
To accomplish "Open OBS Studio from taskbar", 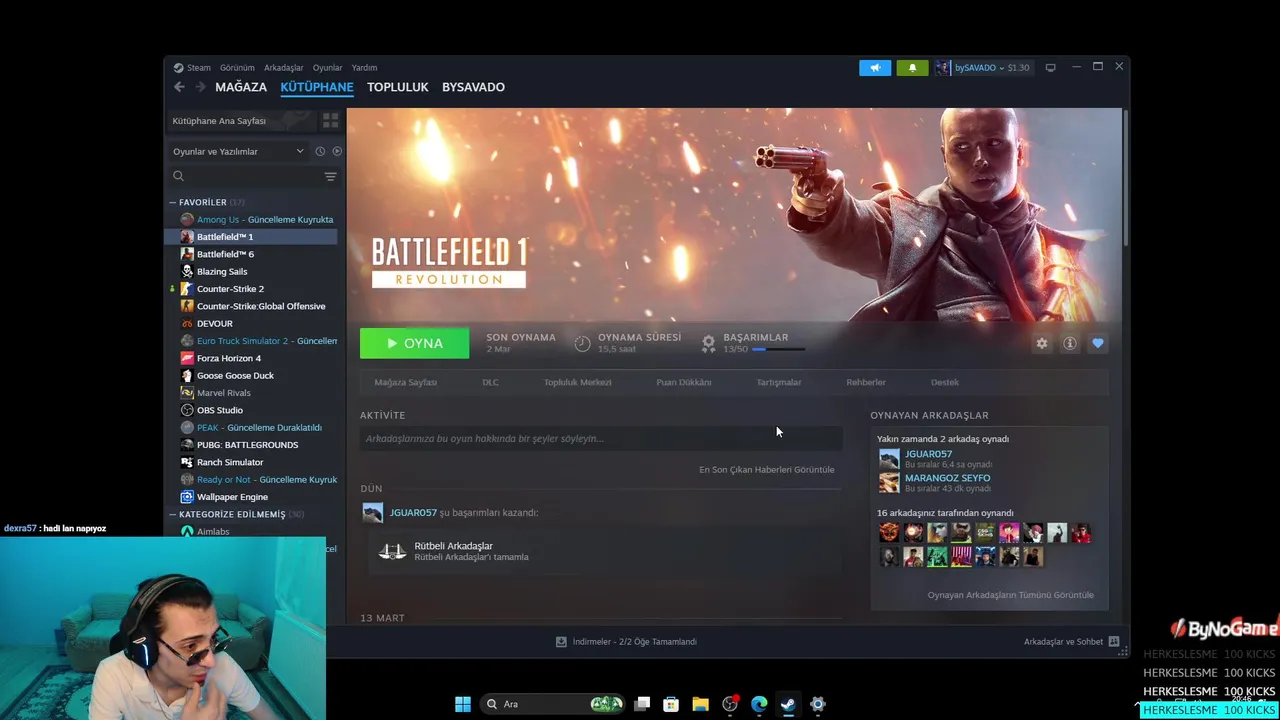I will pos(730,704).
